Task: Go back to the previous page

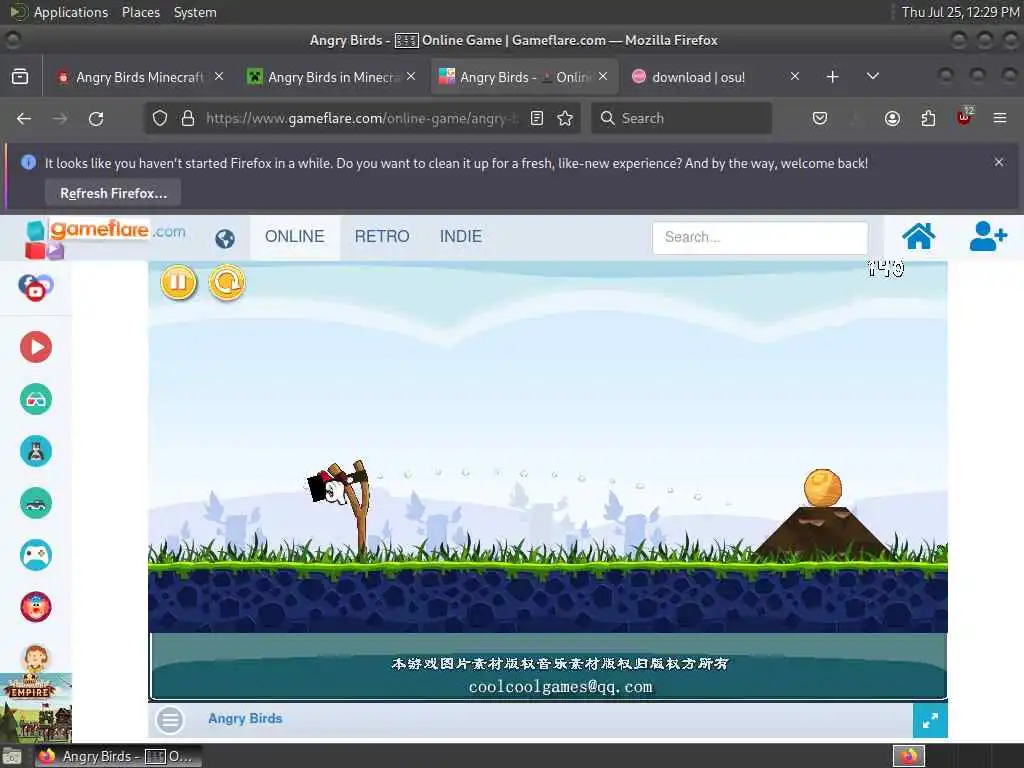Action: coord(24,118)
